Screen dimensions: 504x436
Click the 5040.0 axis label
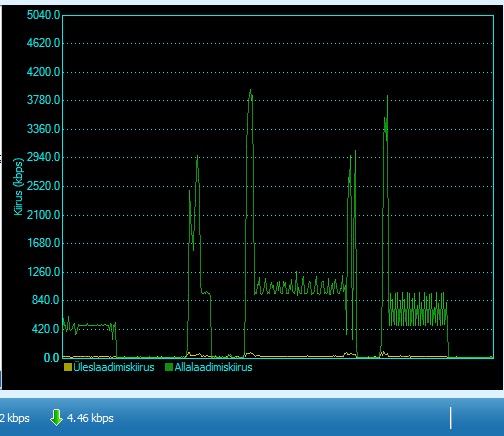click(43, 15)
